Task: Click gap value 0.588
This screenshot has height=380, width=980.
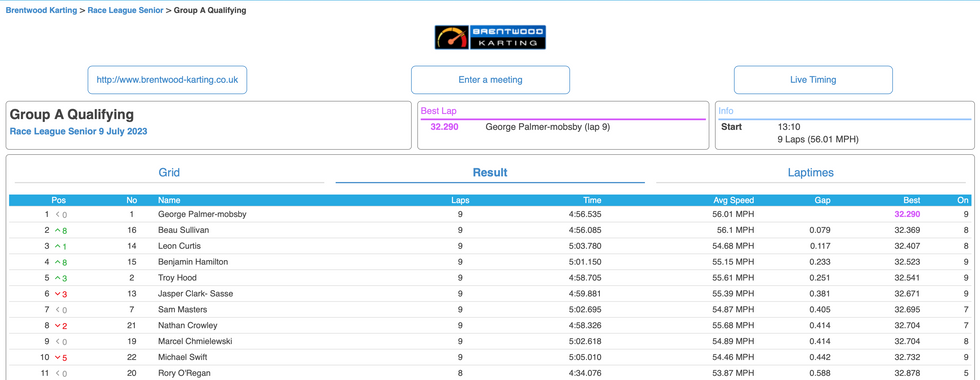Action: 819,373
